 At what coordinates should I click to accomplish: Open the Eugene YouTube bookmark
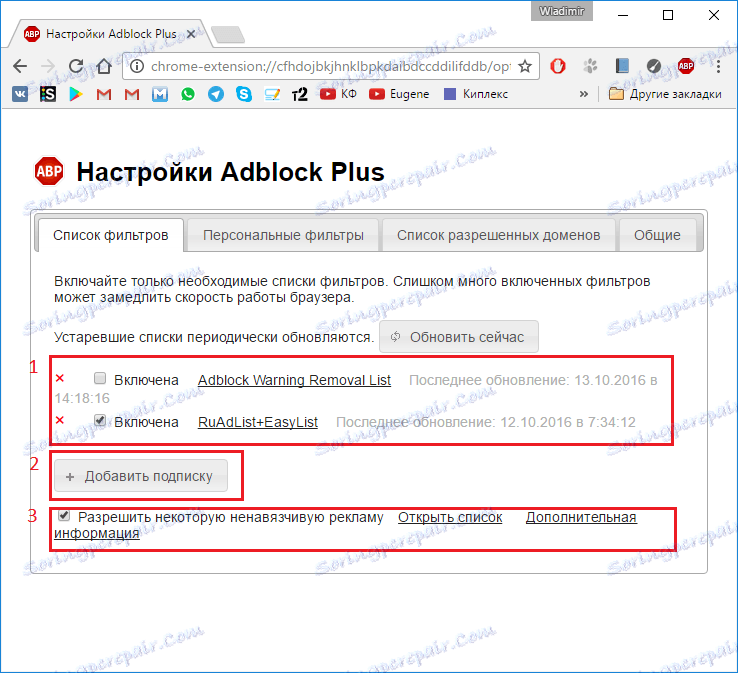399,94
